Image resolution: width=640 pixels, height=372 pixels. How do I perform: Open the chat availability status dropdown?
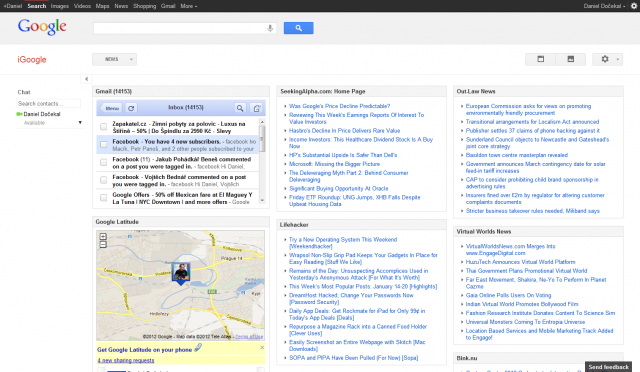tap(80, 123)
